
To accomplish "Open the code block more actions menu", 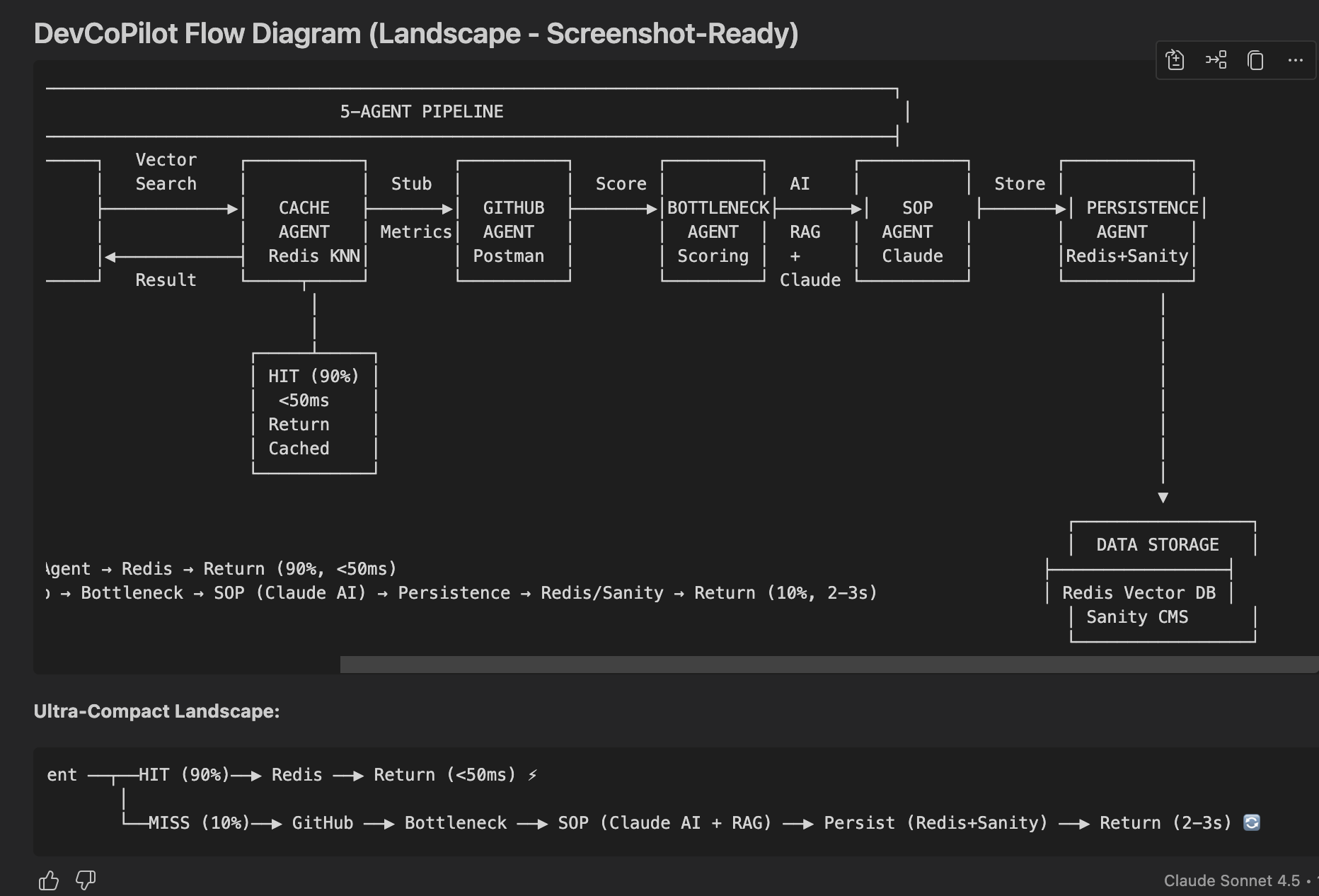I will click(x=1295, y=60).
